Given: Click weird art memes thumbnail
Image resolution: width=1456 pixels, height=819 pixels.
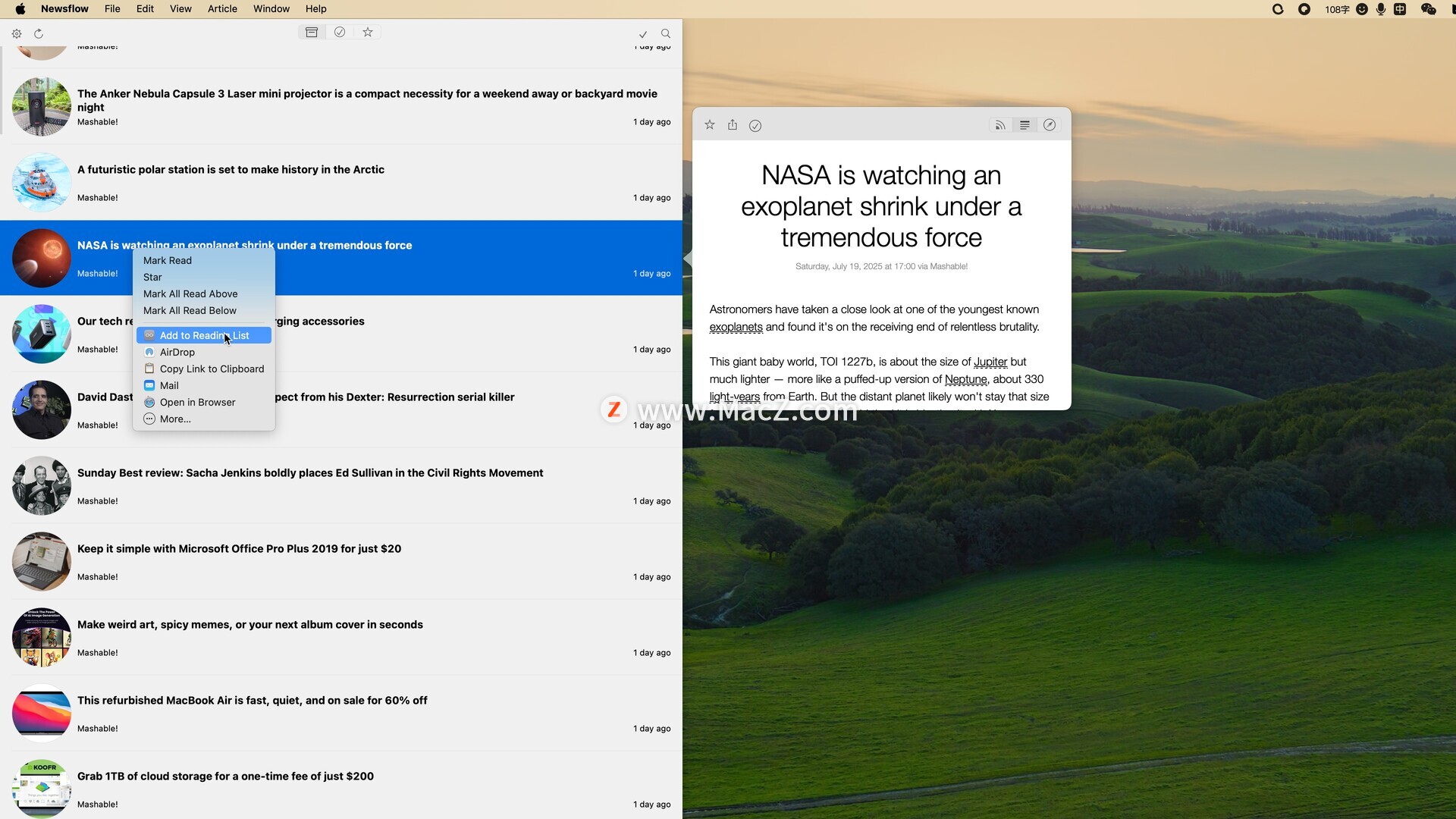Looking at the screenshot, I should [x=42, y=638].
